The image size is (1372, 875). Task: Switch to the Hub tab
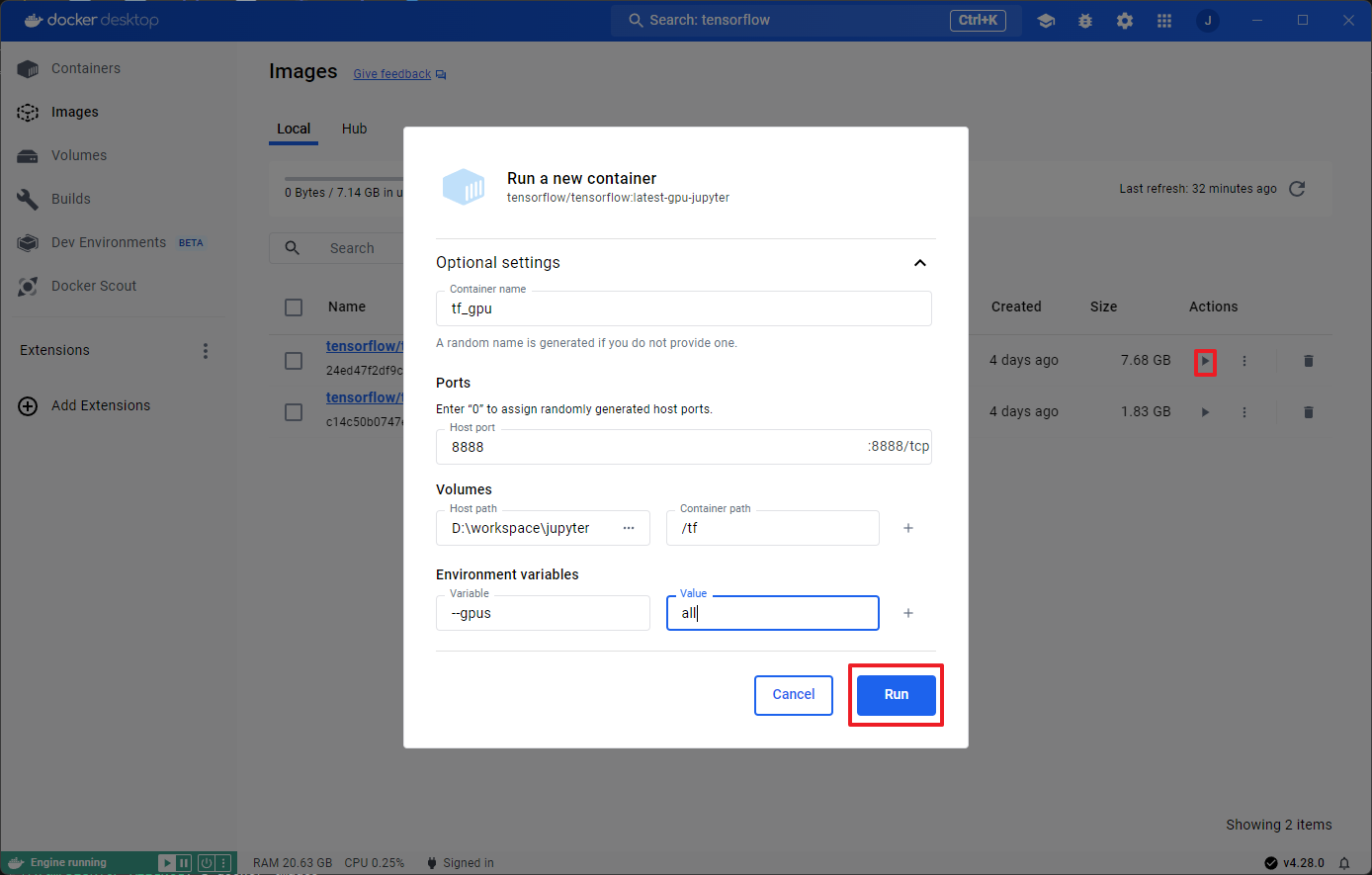(355, 129)
